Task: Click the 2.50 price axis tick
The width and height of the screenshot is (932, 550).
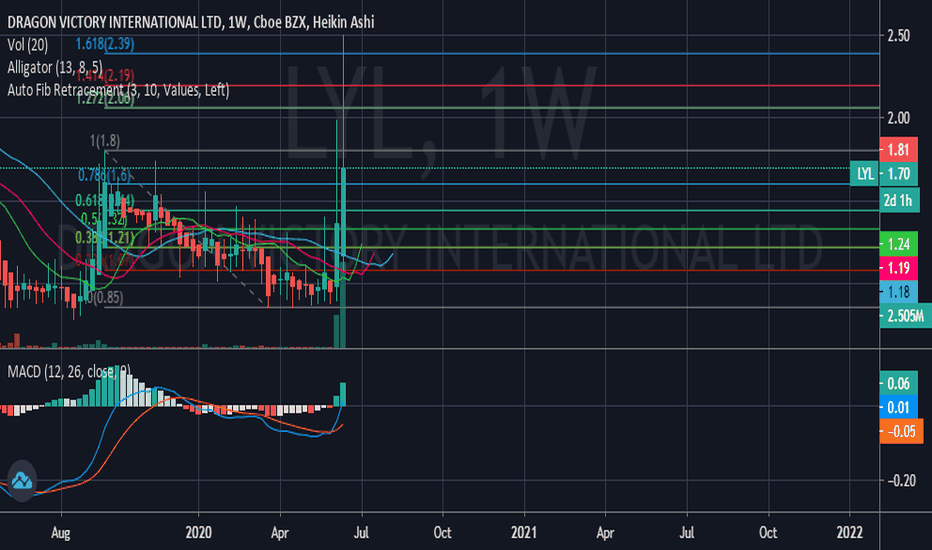Action: click(898, 36)
